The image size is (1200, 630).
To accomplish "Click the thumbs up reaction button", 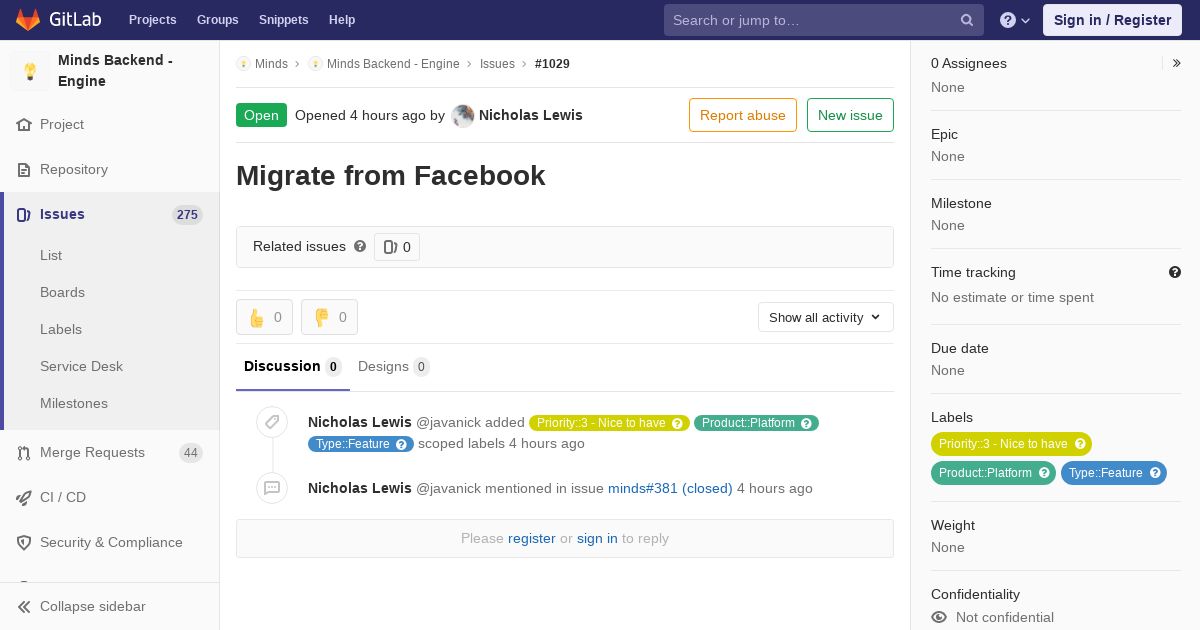I will (264, 317).
